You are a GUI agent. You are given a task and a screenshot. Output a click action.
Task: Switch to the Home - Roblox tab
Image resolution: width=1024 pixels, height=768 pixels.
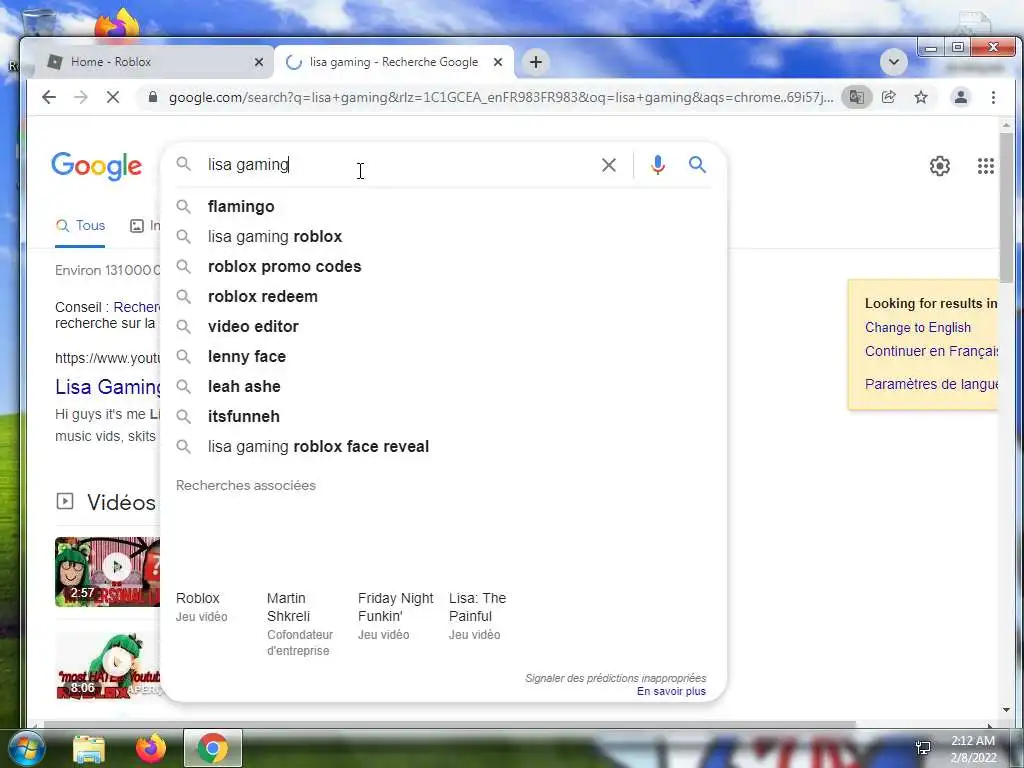tap(152, 62)
